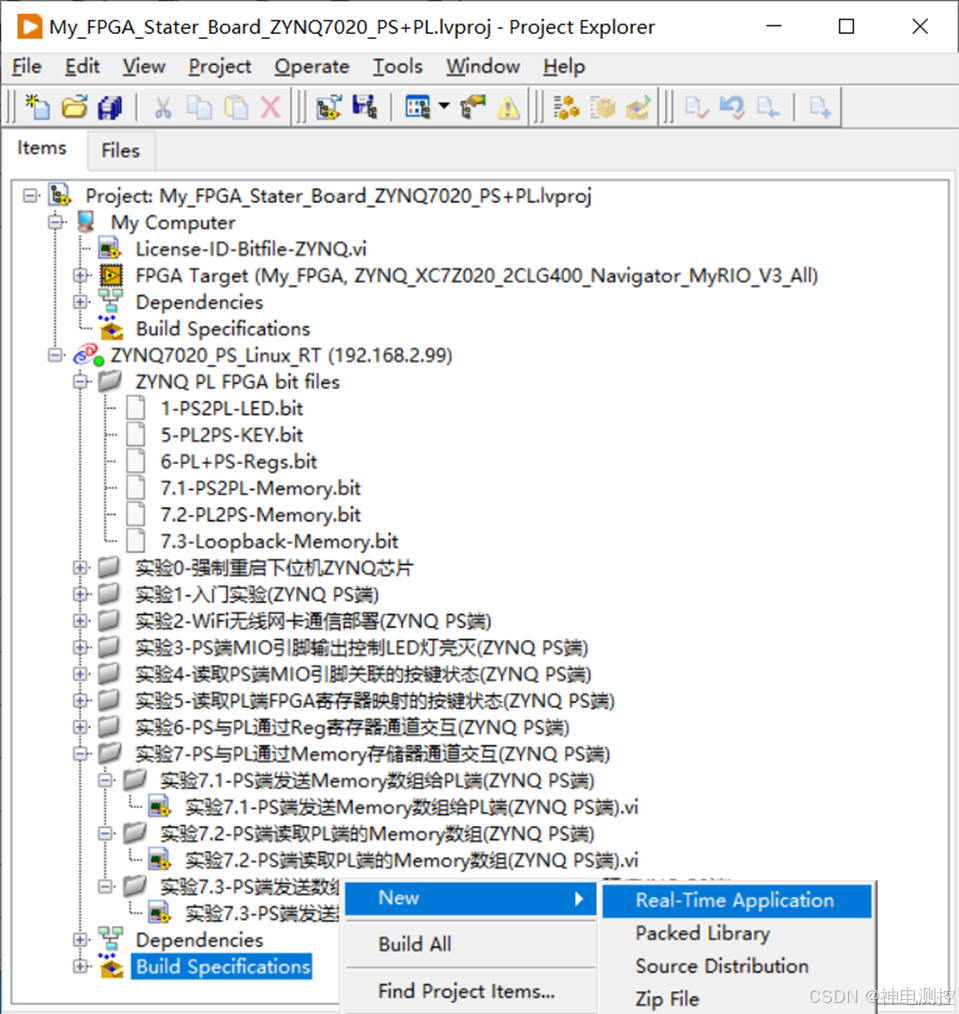959x1014 pixels.
Task: Click the ZYNQ PL FPGA bit files folder icon
Action: 110,382
